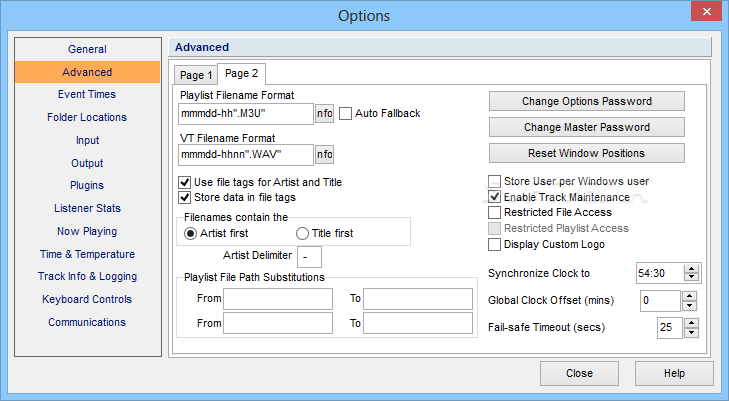The height and width of the screenshot is (401, 729).
Task: Enable the Auto Fallback checkbox
Action: (x=345, y=113)
